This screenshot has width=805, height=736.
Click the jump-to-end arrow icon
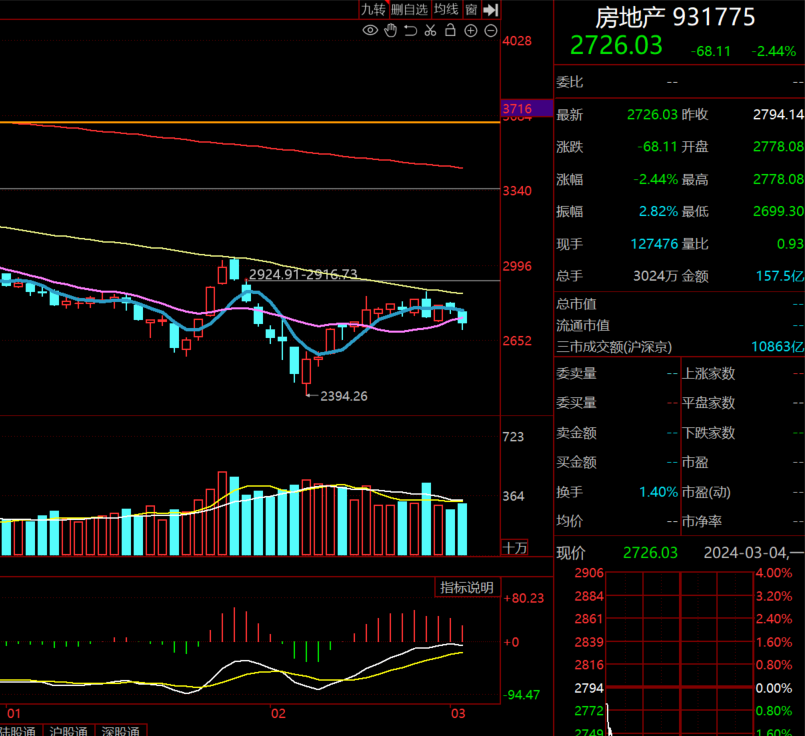pos(491,9)
